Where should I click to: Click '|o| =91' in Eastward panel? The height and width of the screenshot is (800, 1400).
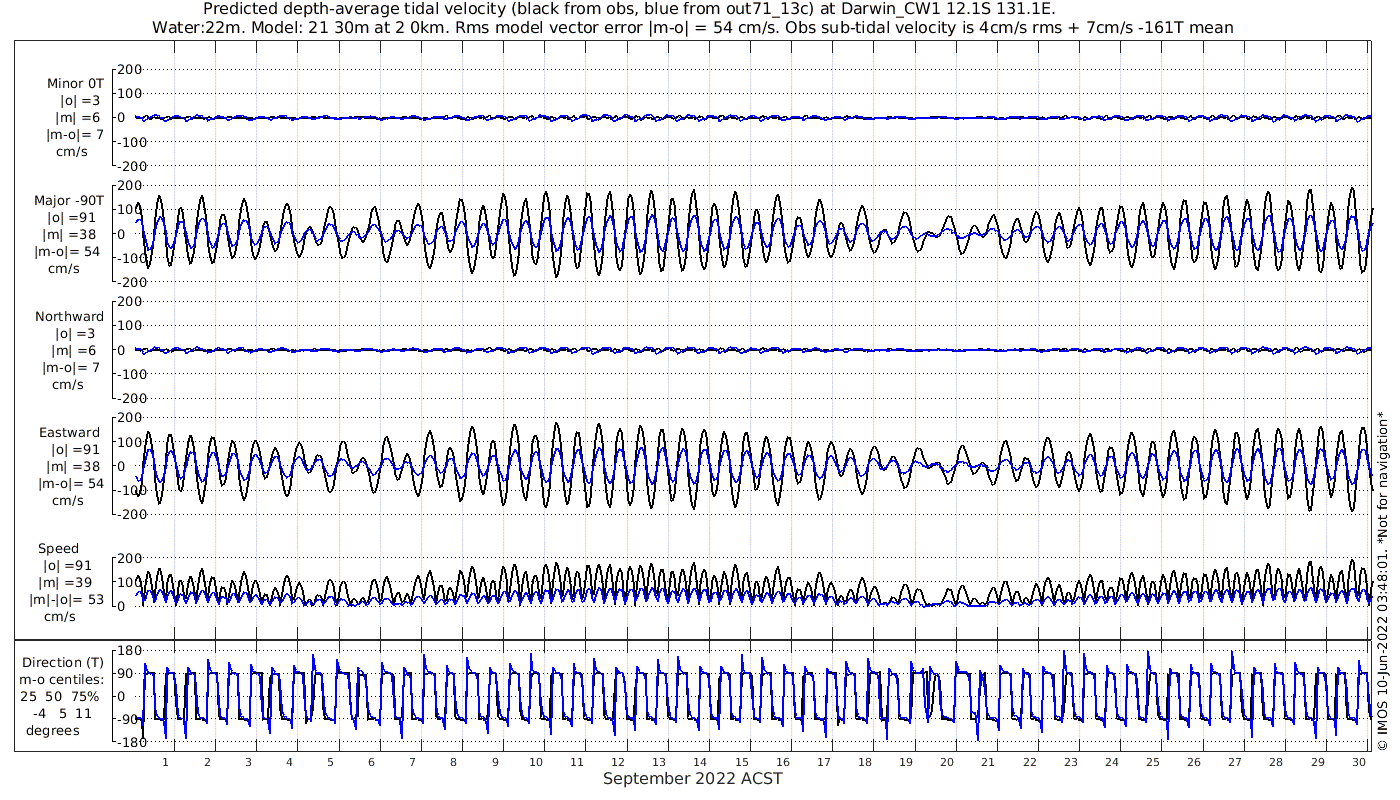pos(77,449)
